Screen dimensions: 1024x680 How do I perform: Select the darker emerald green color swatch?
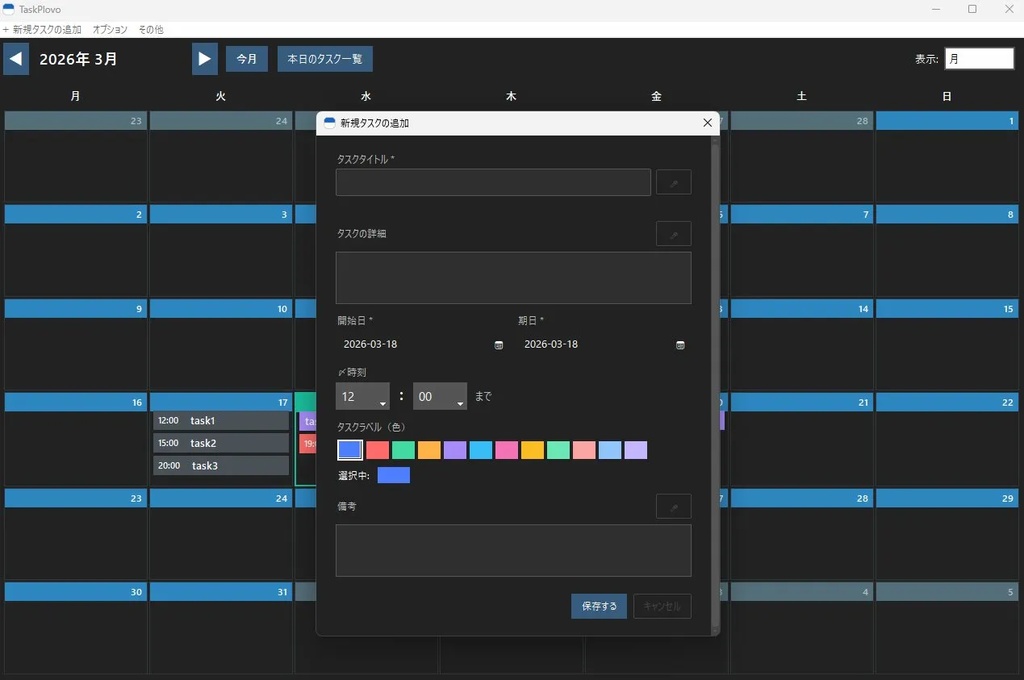point(403,450)
